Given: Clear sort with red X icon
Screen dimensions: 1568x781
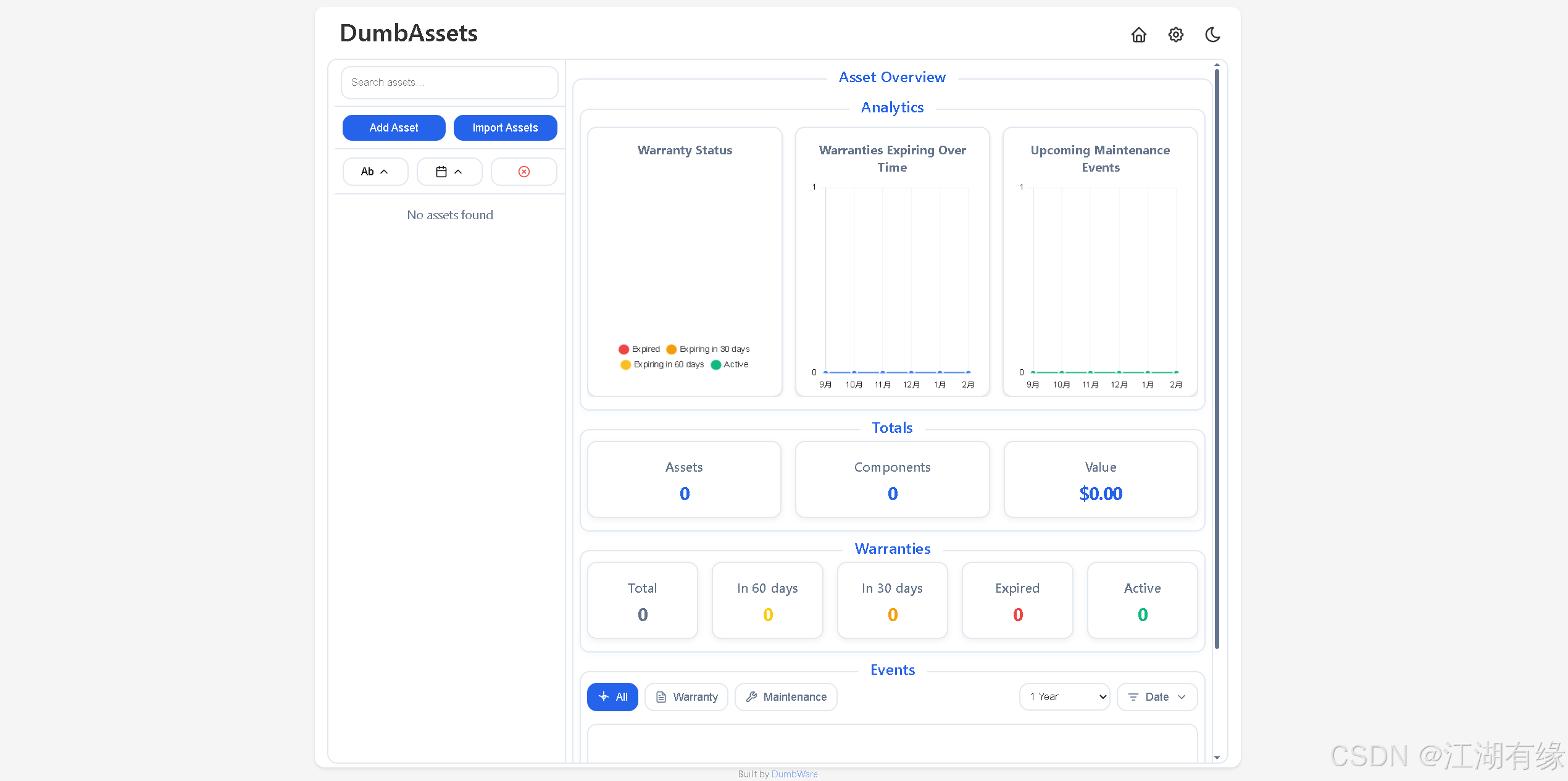Looking at the screenshot, I should 523,172.
